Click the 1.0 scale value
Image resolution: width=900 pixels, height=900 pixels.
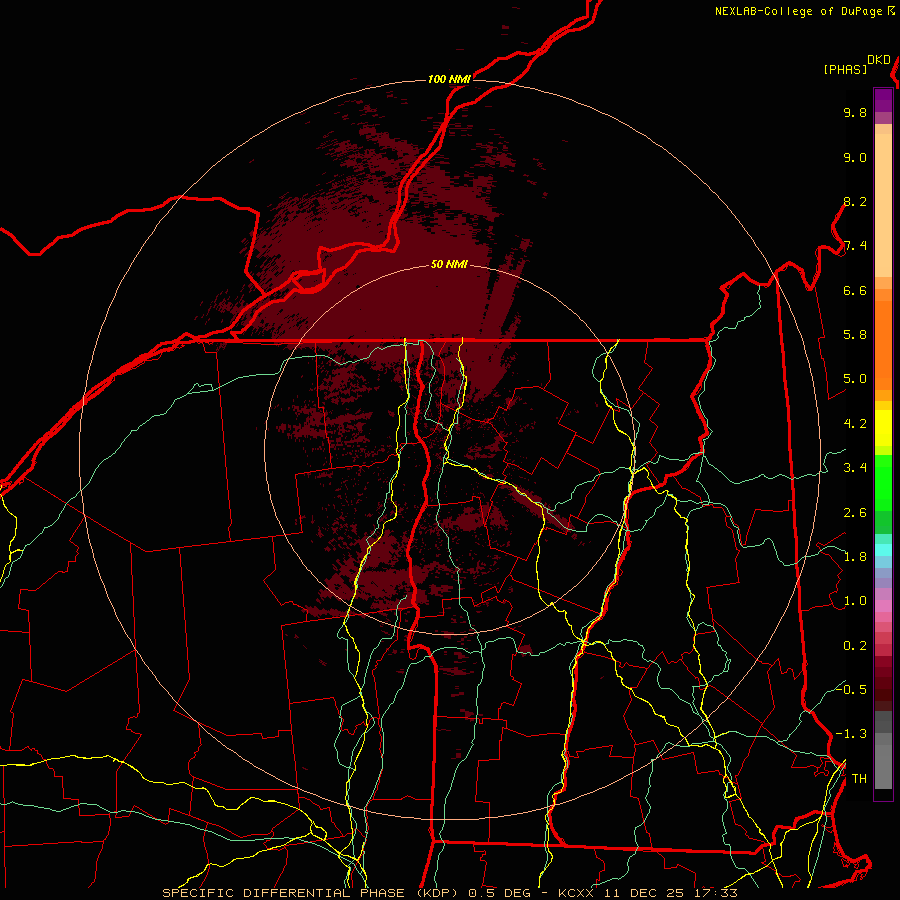pos(855,601)
